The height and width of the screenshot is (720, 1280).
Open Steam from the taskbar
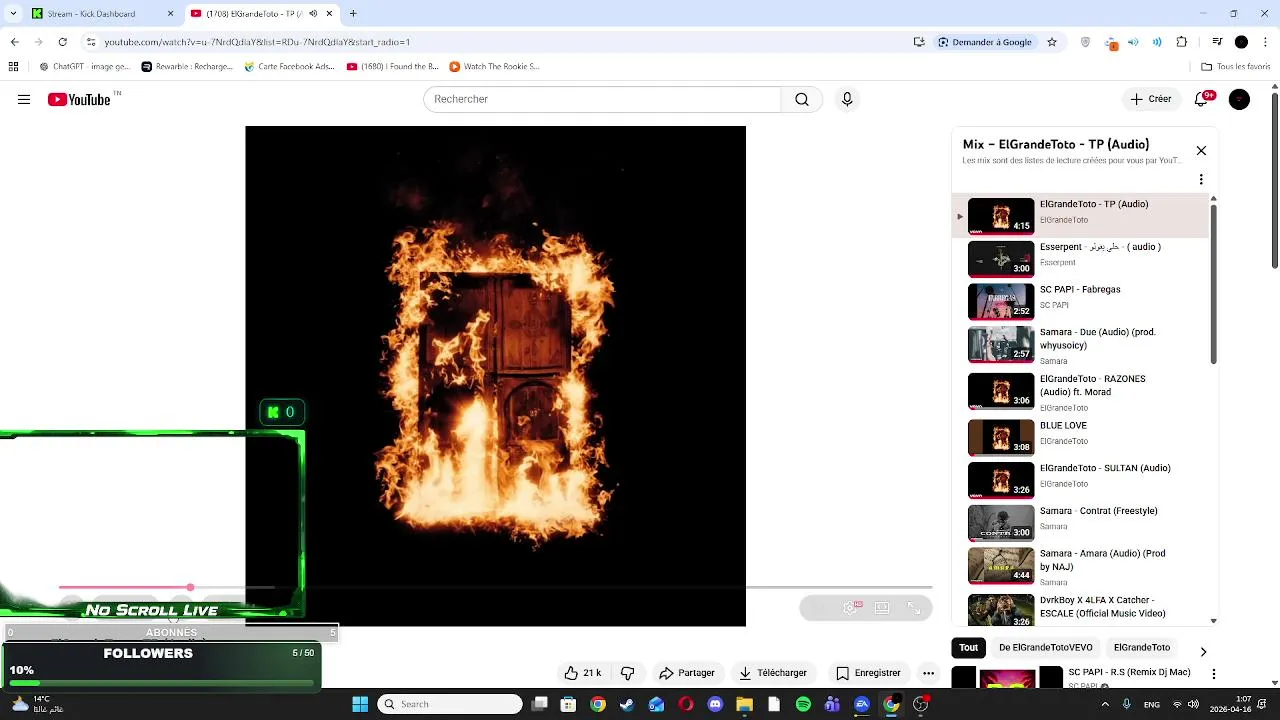[x=627, y=704]
